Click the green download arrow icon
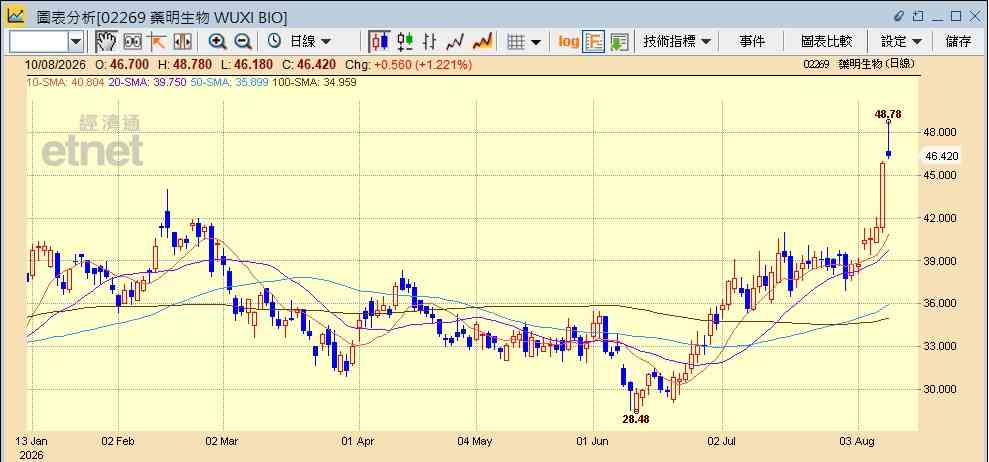 [619, 42]
